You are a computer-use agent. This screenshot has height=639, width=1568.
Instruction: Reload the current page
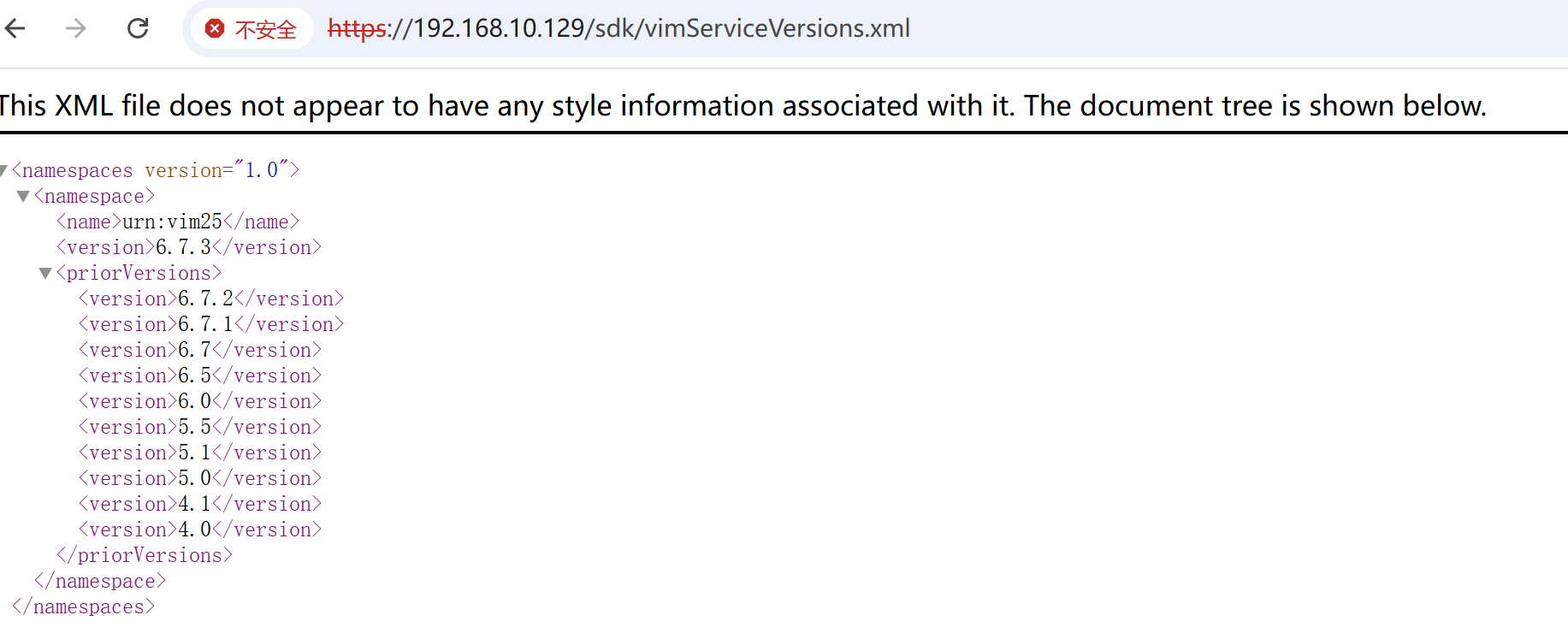point(138,28)
